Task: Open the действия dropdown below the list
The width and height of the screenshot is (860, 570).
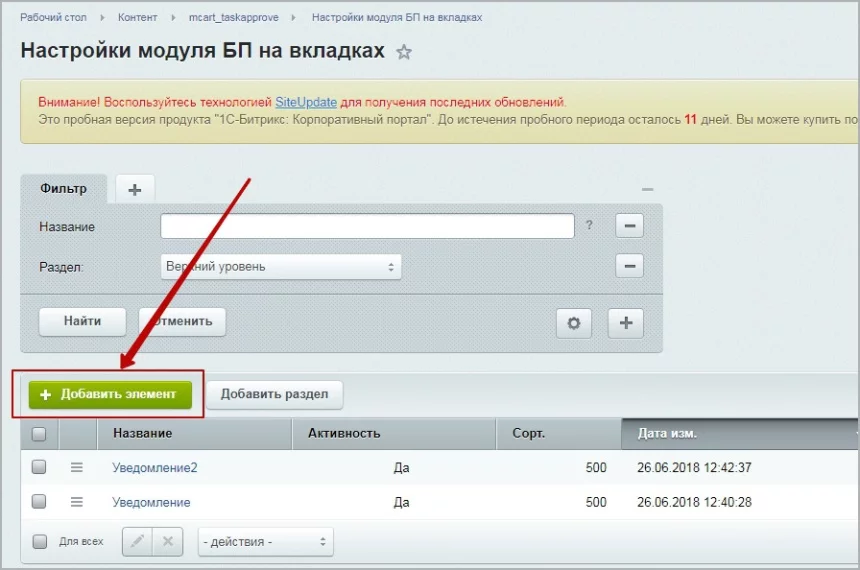Action: pyautogui.click(x=265, y=542)
